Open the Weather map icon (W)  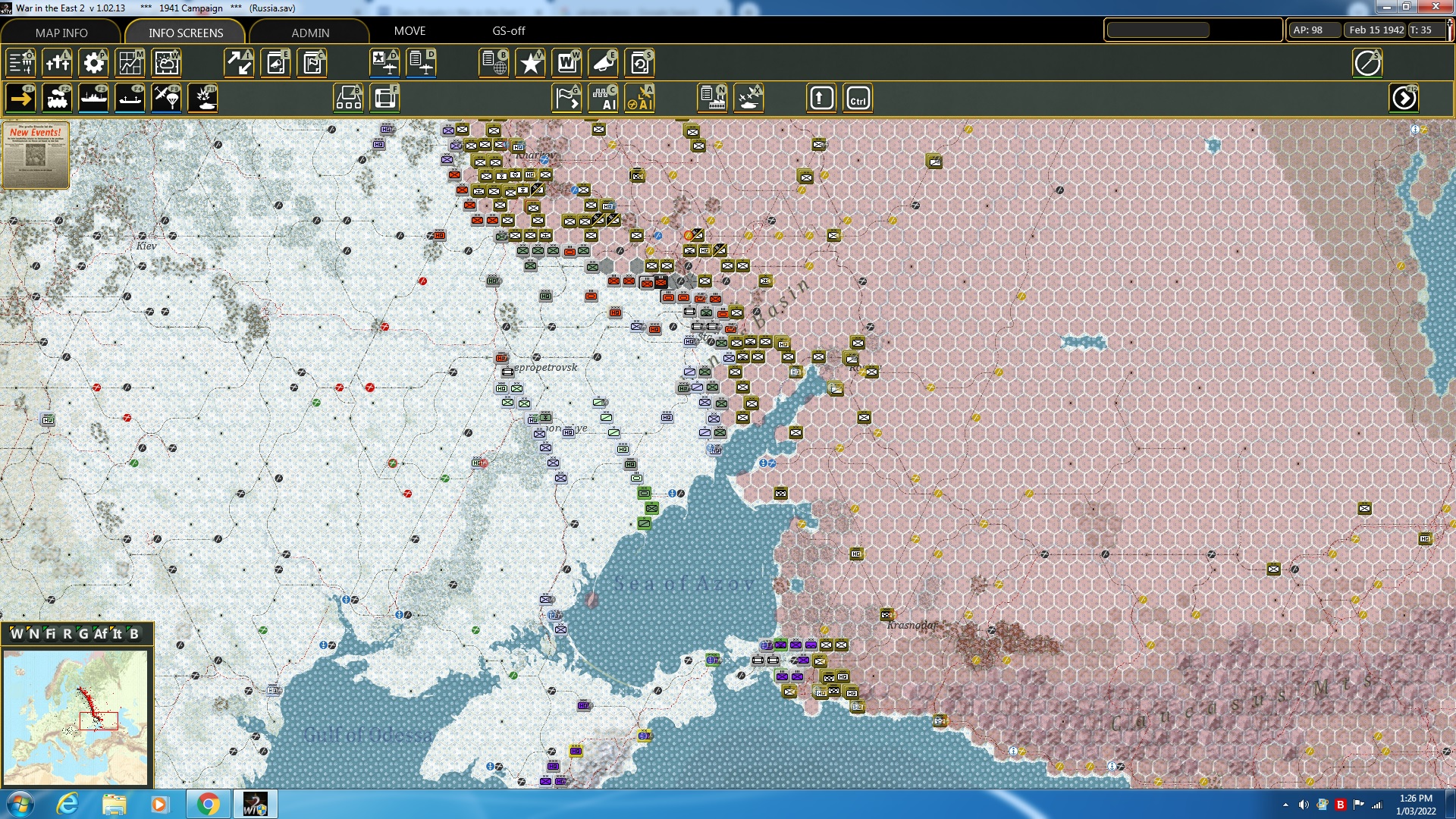[x=167, y=63]
